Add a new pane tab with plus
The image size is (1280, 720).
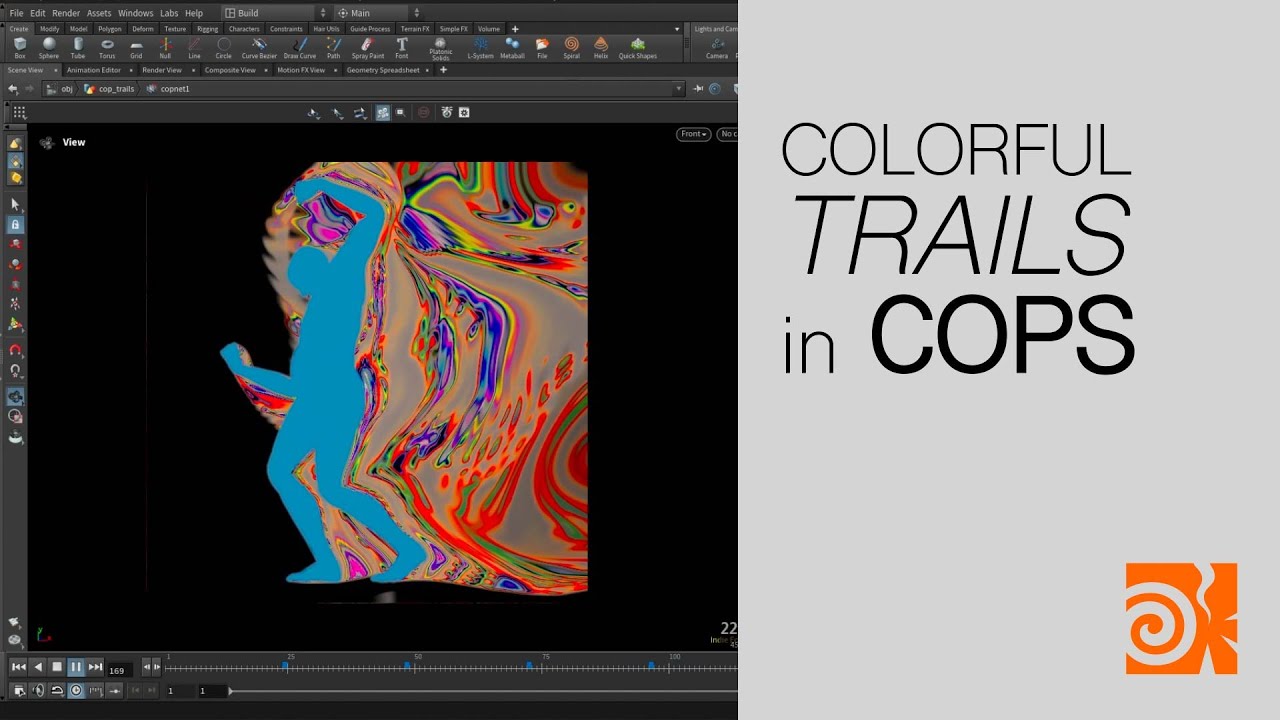pyautogui.click(x=443, y=70)
